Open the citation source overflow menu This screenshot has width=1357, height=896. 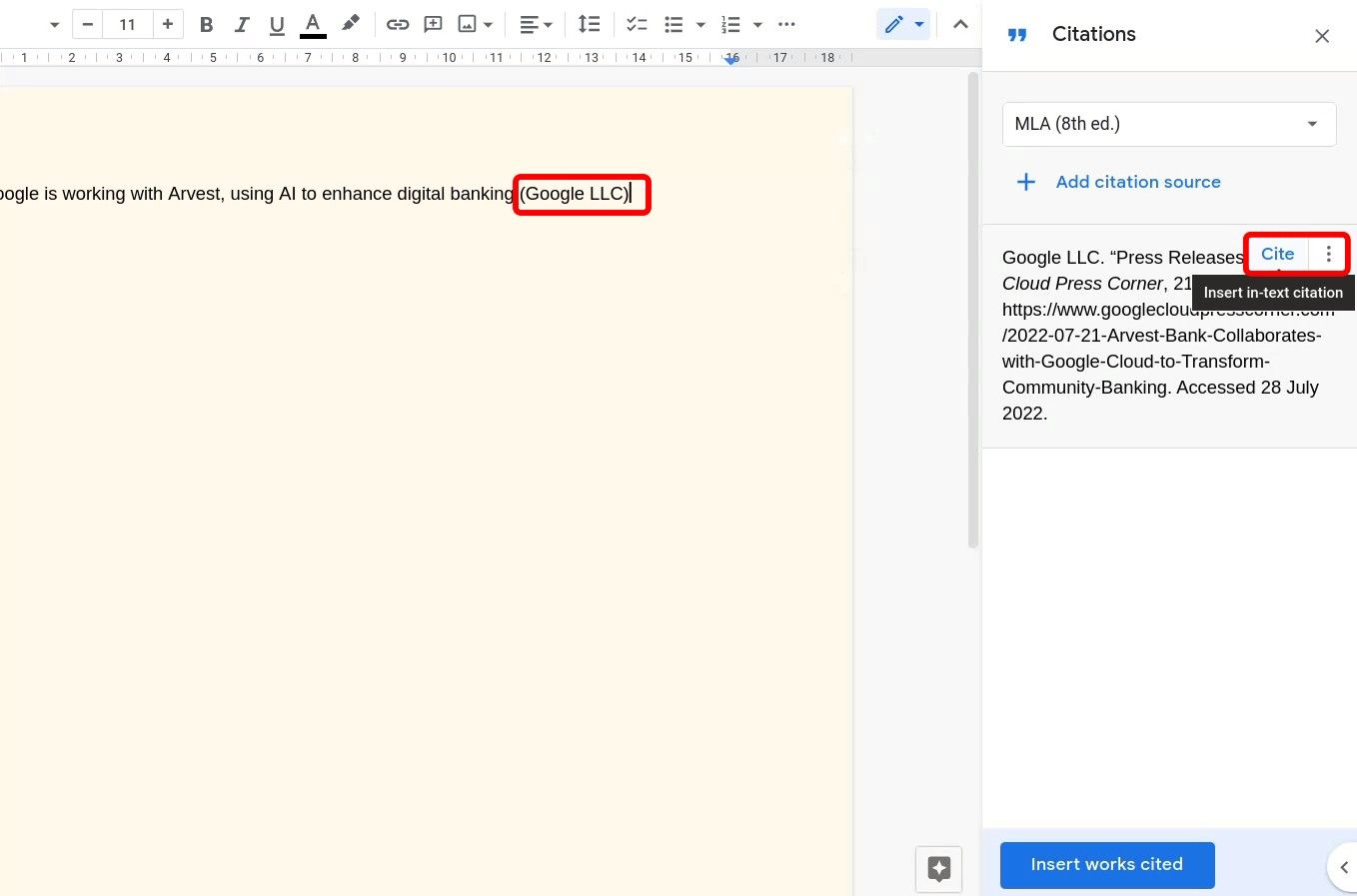[1329, 254]
